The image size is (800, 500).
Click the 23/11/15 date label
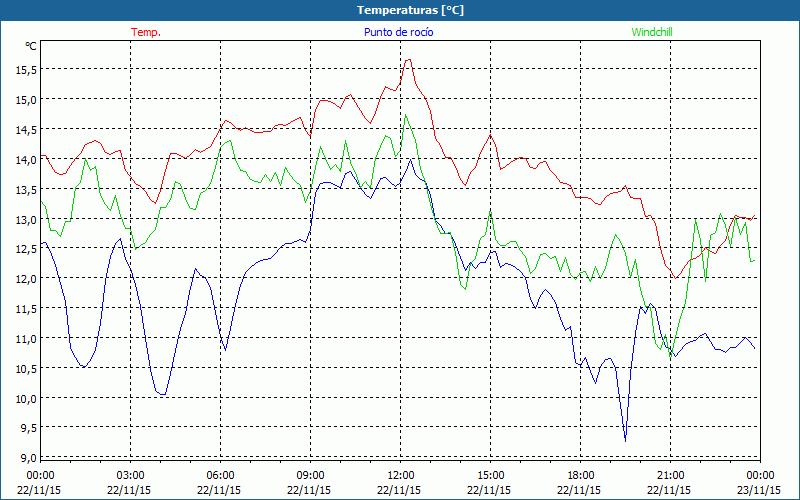click(759, 490)
